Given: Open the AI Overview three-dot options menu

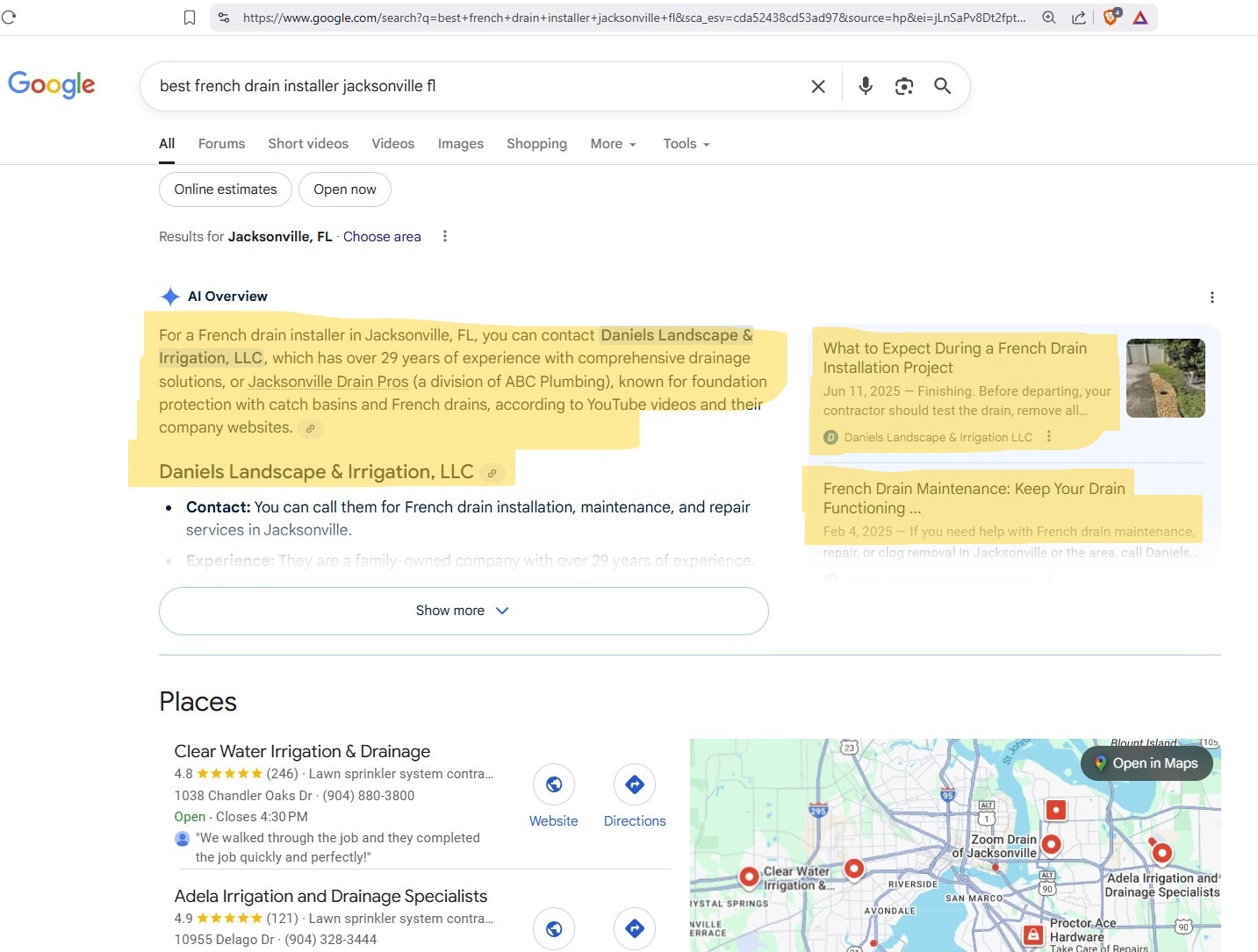Looking at the screenshot, I should click(1212, 297).
